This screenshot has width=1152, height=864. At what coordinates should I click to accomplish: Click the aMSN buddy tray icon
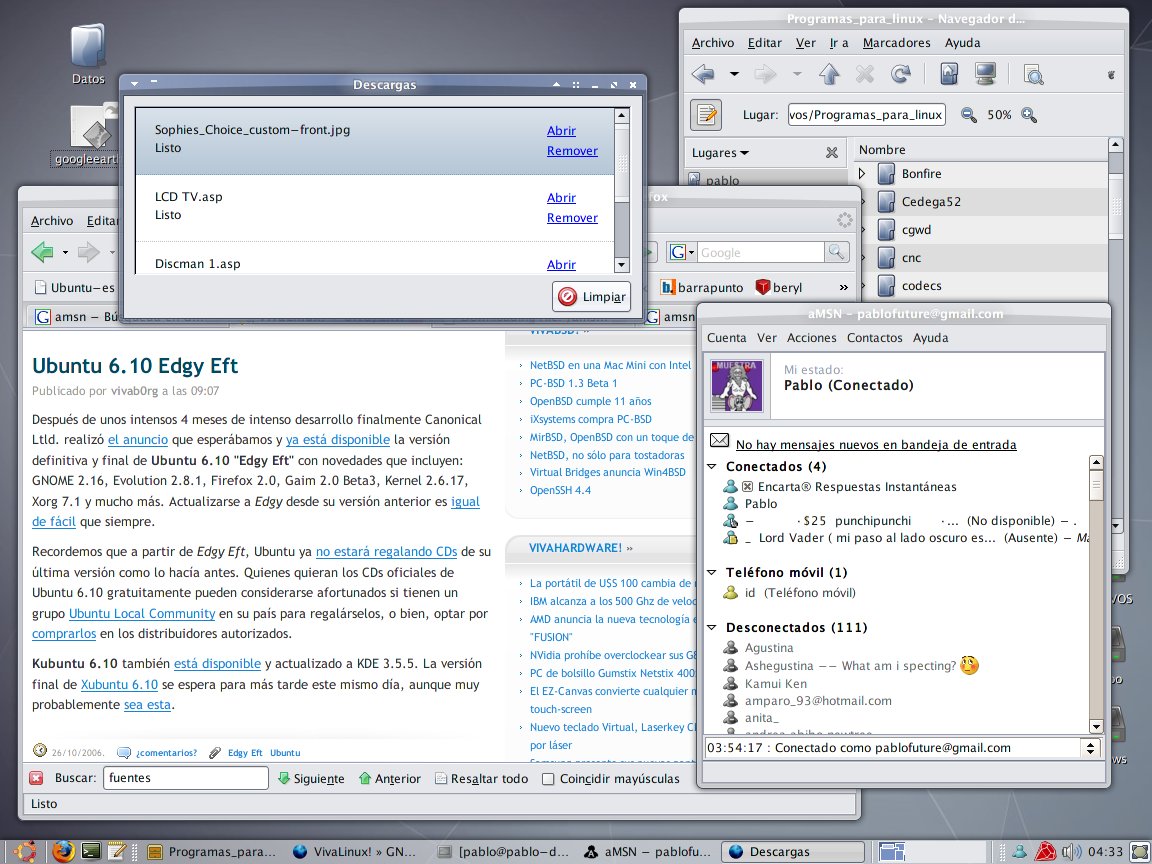1020,852
